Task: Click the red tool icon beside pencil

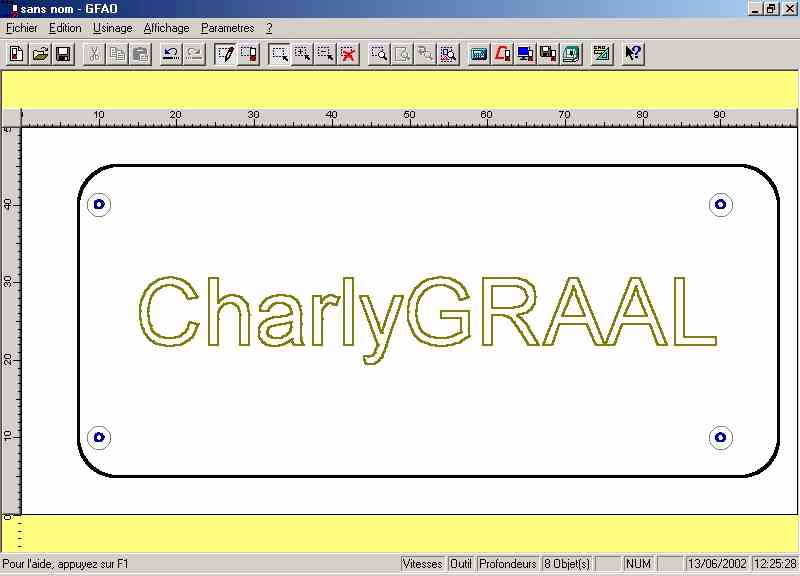Action: coord(248,54)
